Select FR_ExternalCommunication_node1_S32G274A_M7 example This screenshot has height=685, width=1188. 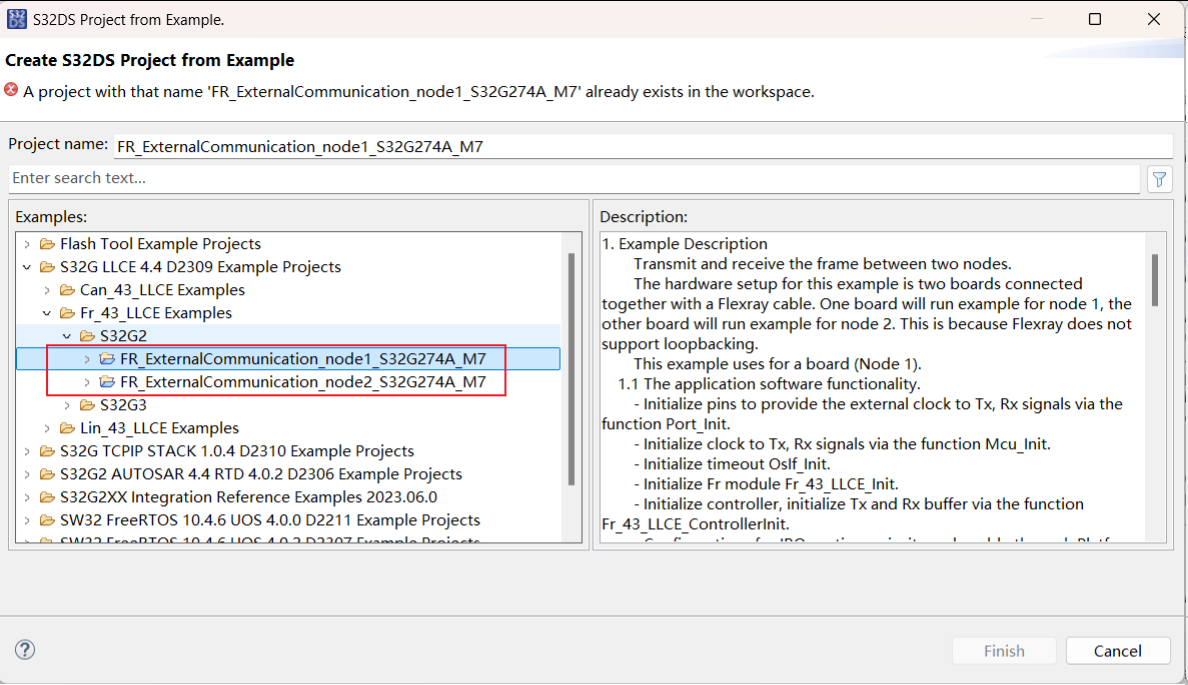click(x=303, y=358)
